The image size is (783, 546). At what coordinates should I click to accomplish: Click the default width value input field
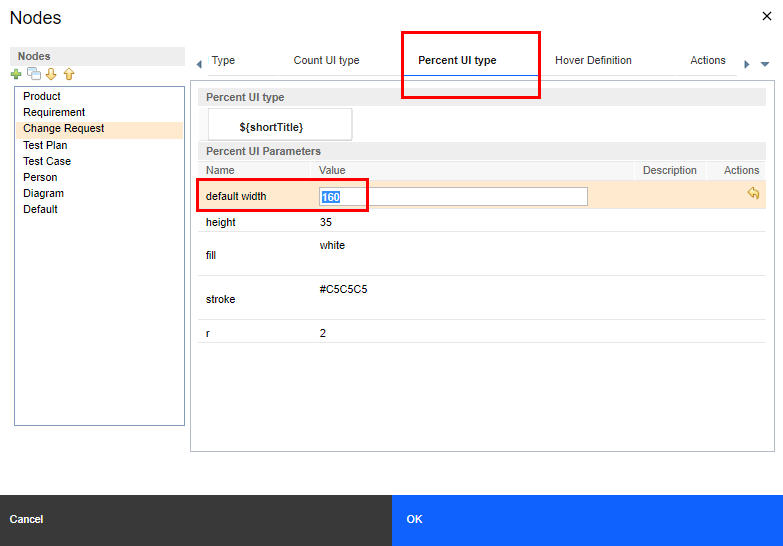[x=453, y=197]
